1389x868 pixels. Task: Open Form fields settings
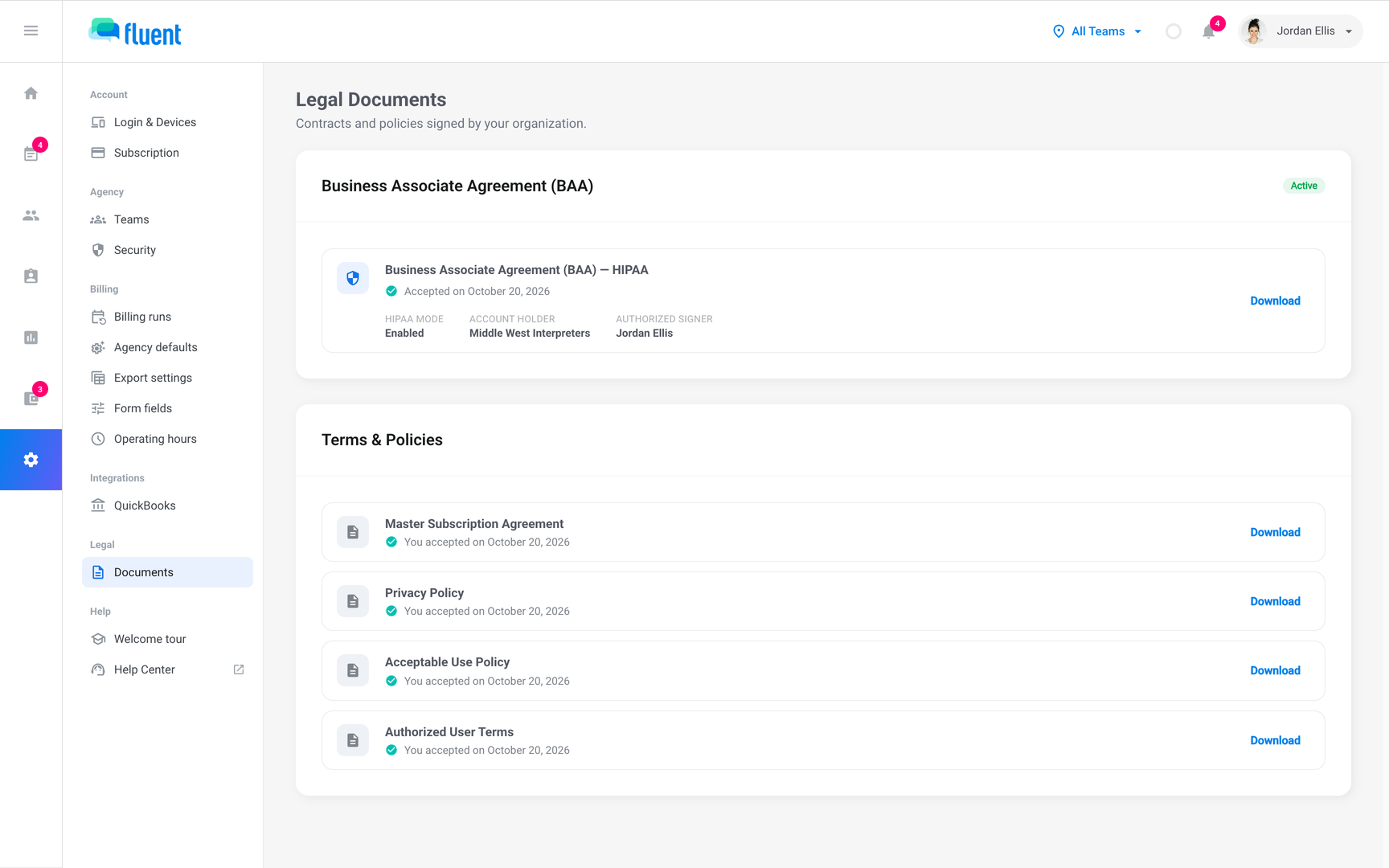(x=167, y=408)
